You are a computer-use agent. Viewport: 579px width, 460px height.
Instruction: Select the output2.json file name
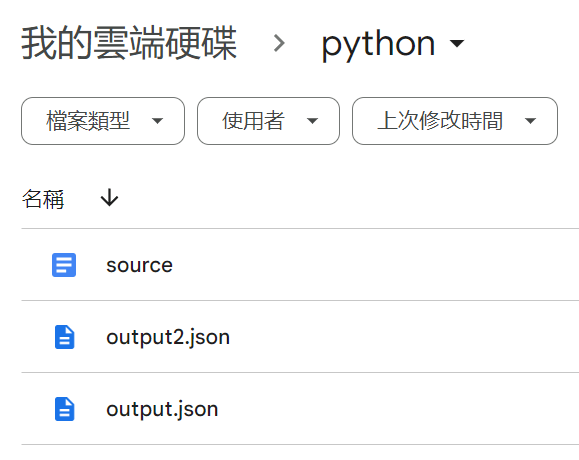pyautogui.click(x=168, y=337)
